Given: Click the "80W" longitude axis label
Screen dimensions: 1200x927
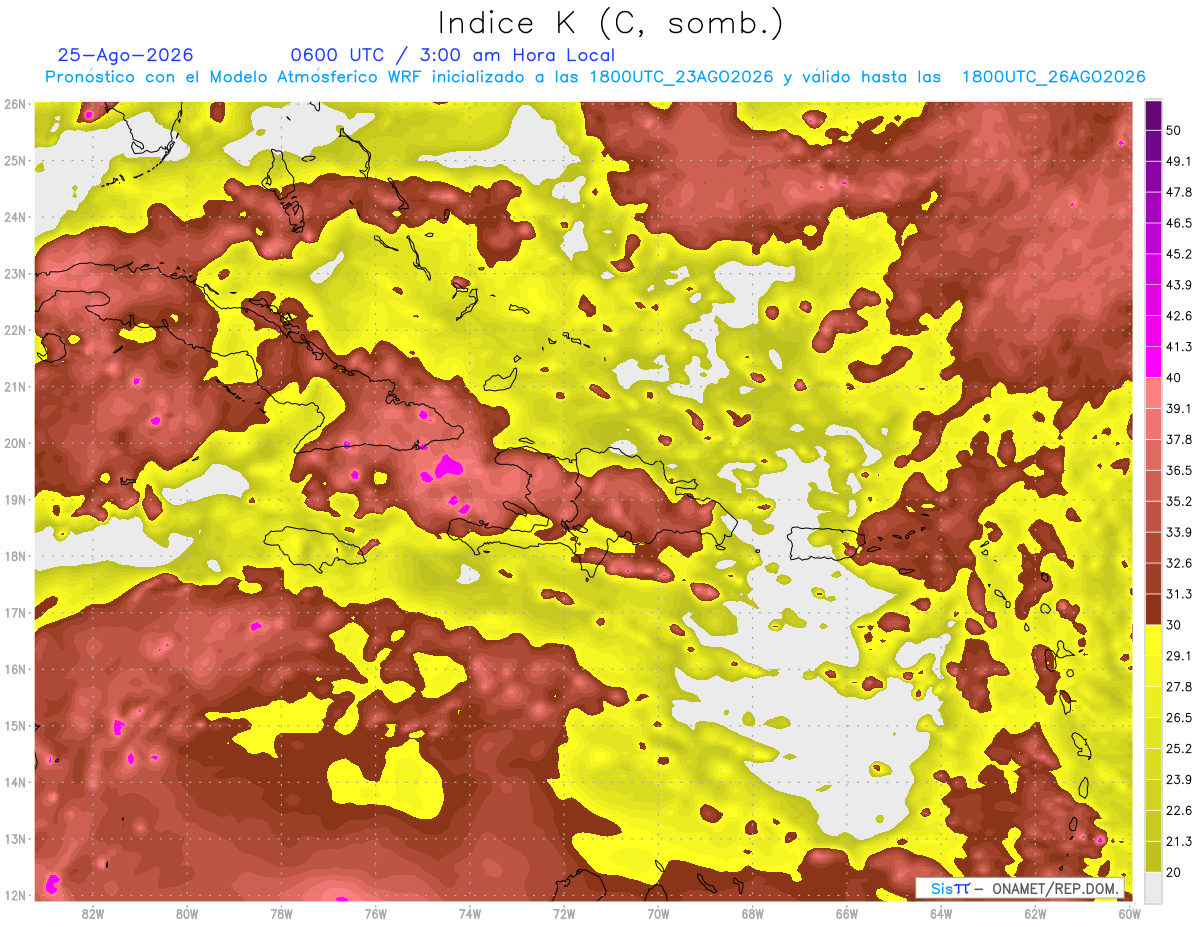Looking at the screenshot, I should tap(187, 913).
